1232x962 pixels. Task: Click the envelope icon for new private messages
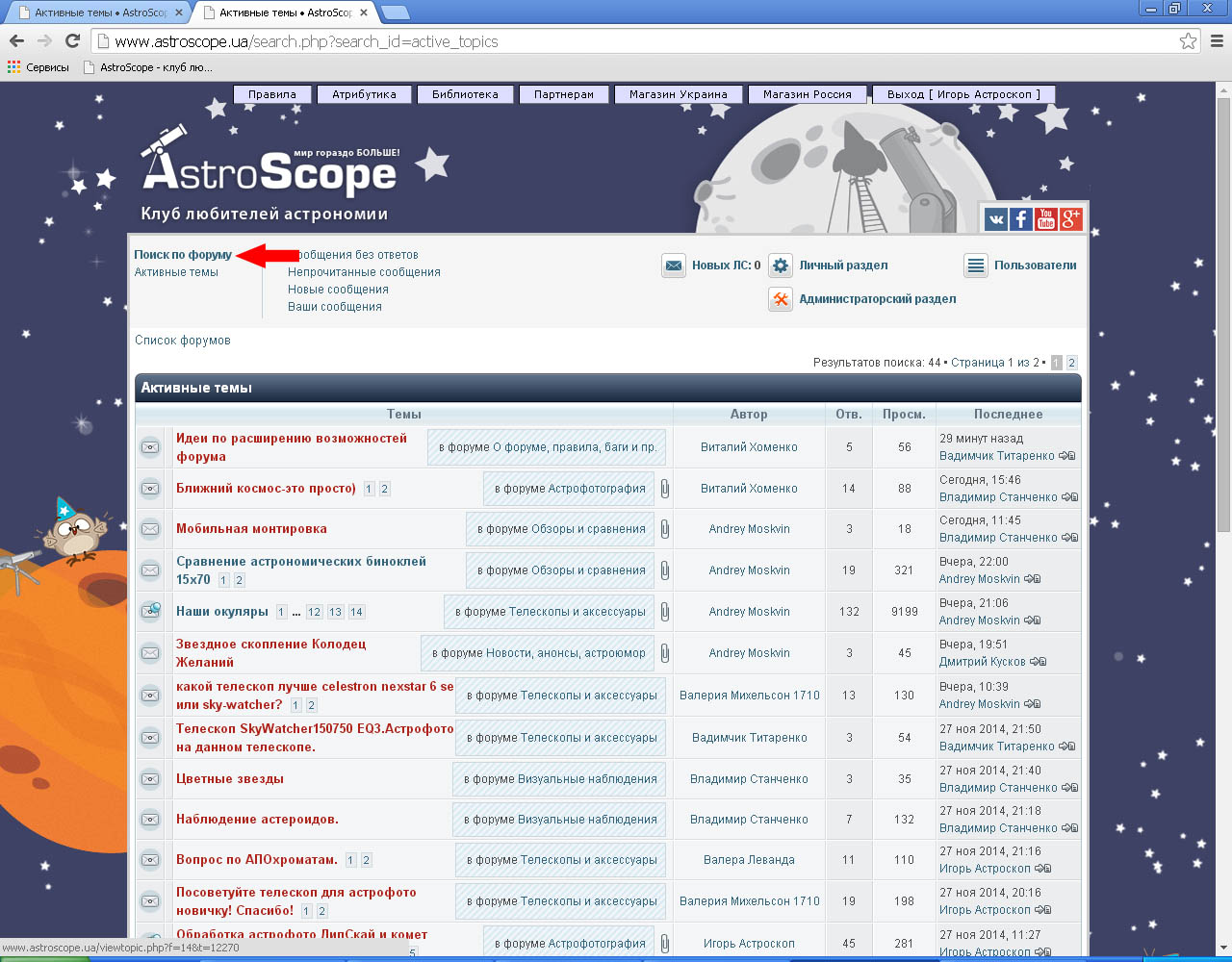coord(674,266)
